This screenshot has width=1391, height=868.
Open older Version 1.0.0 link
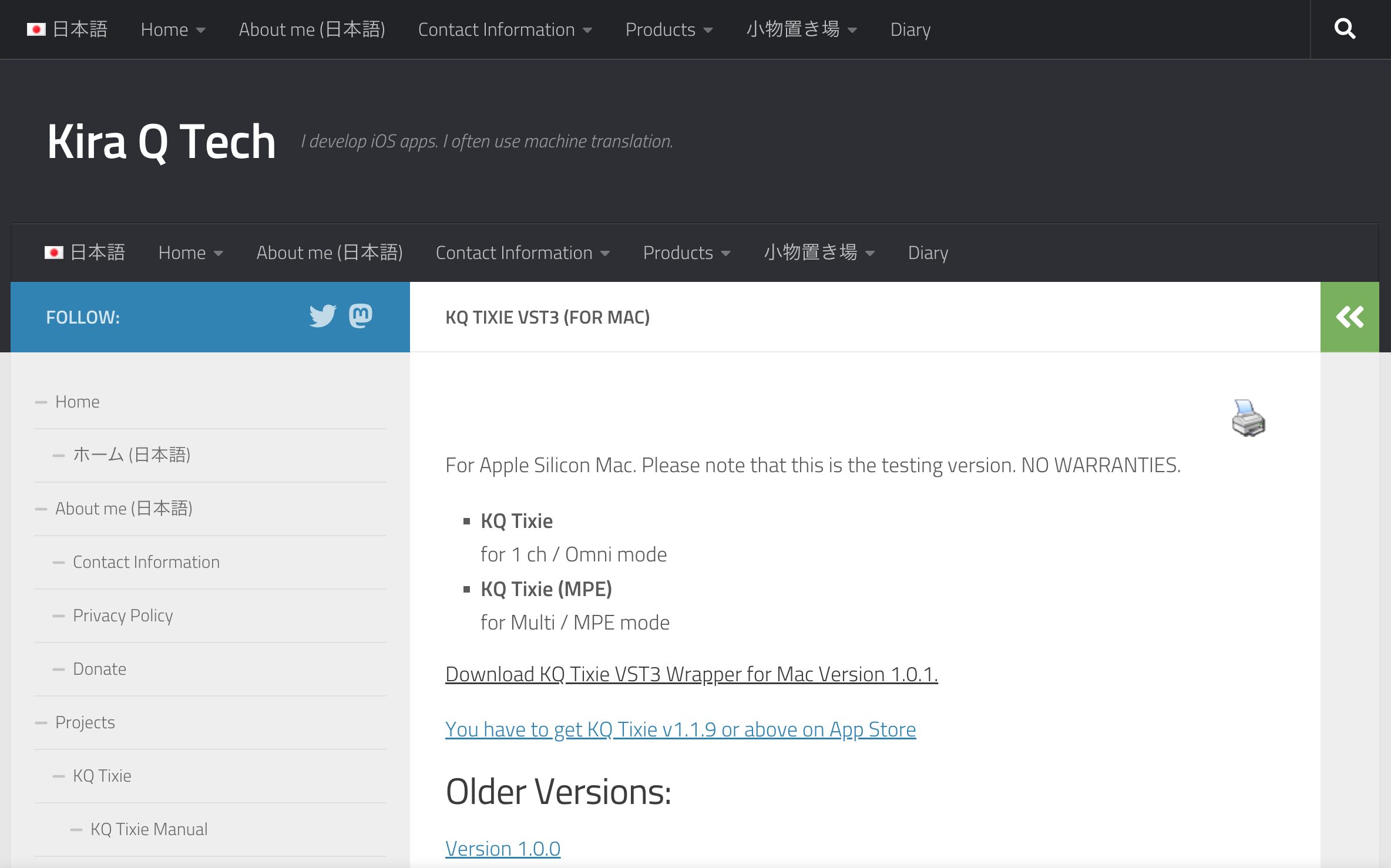click(x=503, y=849)
